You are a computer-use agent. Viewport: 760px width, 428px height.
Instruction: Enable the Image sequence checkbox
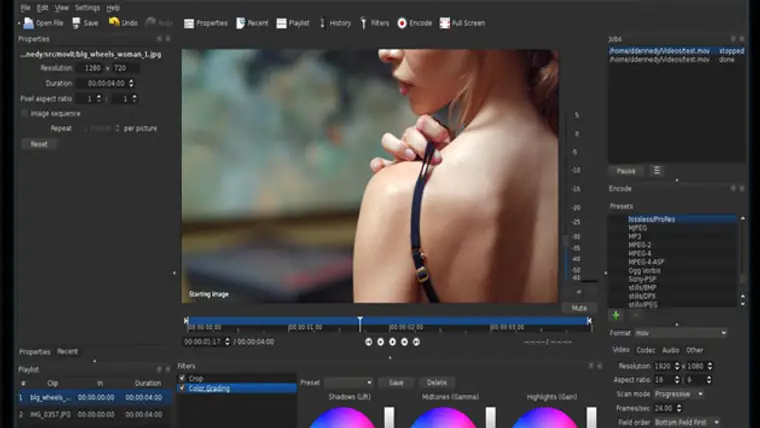[x=25, y=113]
